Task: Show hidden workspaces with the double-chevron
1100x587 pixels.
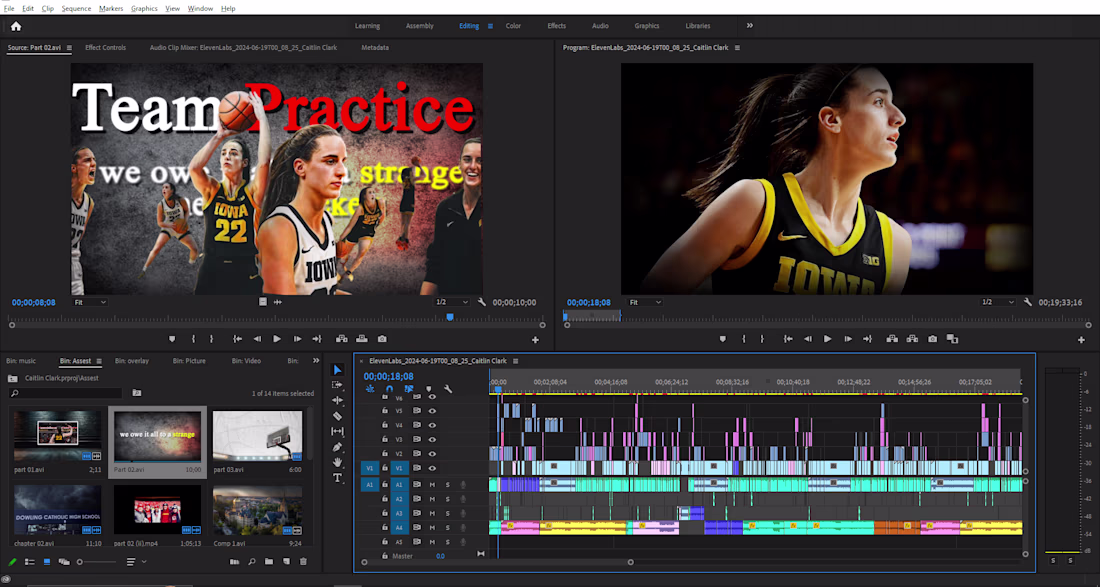Action: pos(750,26)
